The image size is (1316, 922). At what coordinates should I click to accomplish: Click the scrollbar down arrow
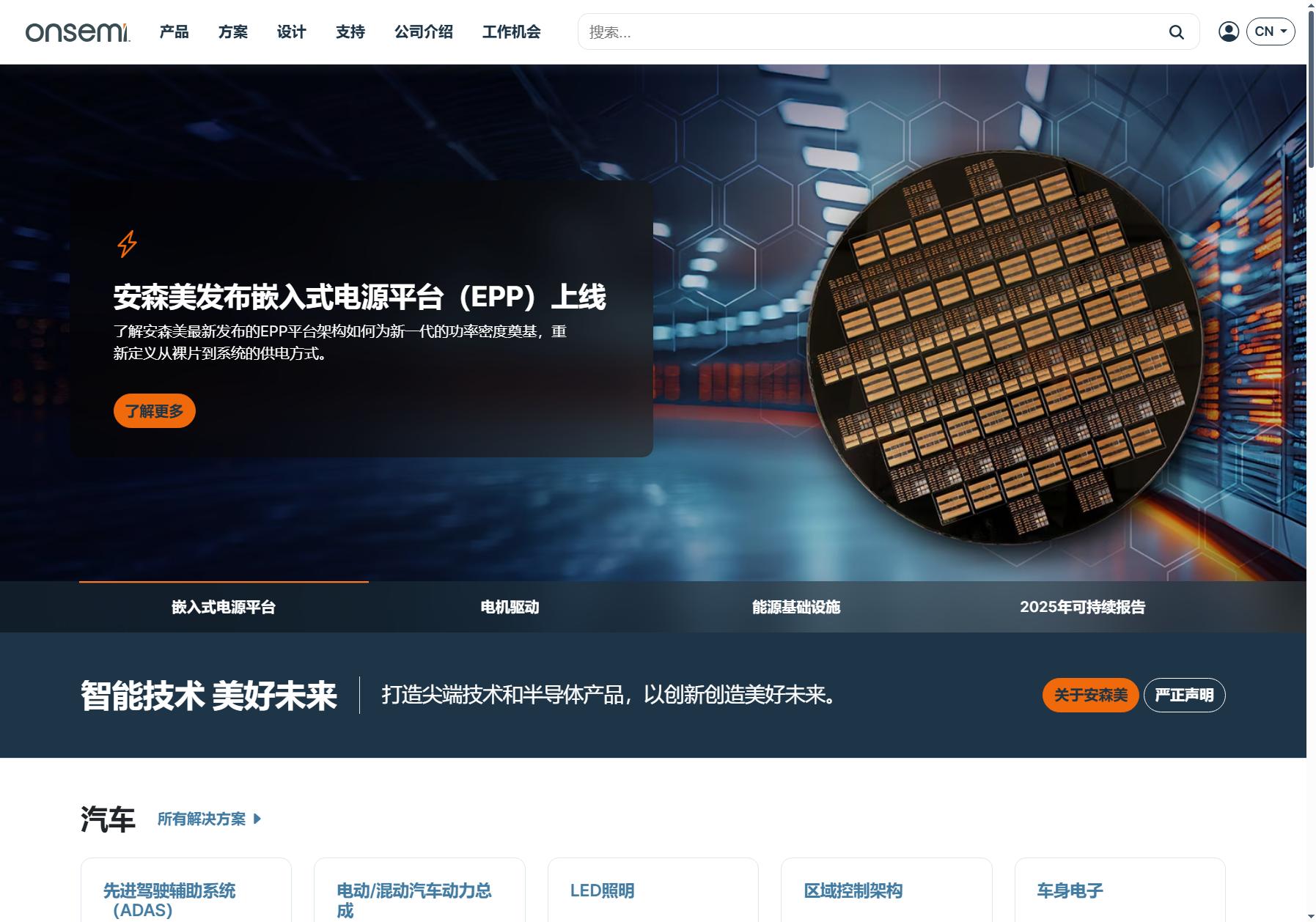[1311, 916]
